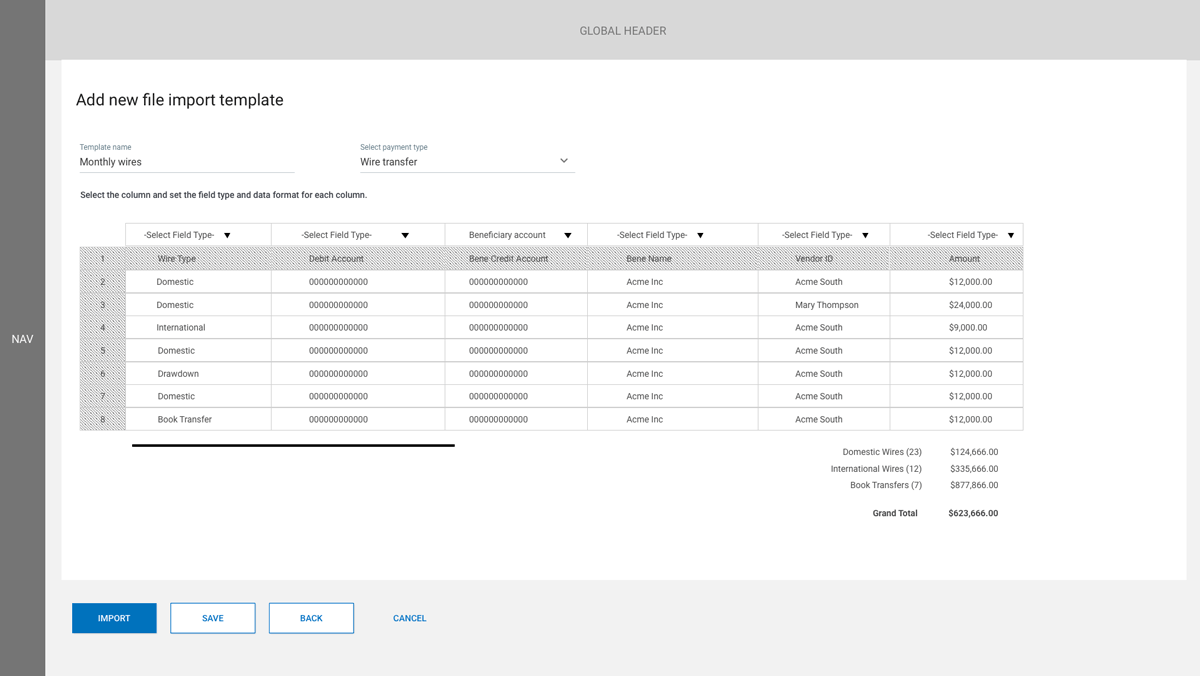The image size is (1200, 676).
Task: Click the Save button
Action: click(x=213, y=618)
